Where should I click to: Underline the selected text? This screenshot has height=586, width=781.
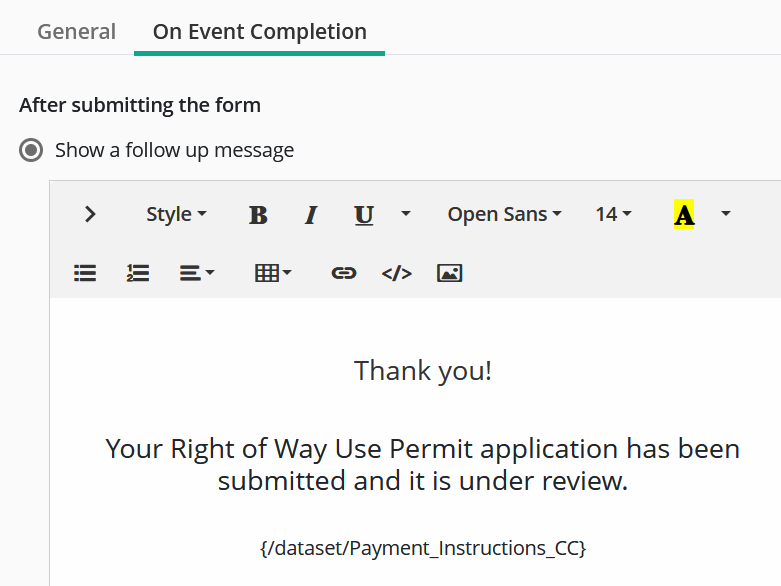tap(364, 215)
